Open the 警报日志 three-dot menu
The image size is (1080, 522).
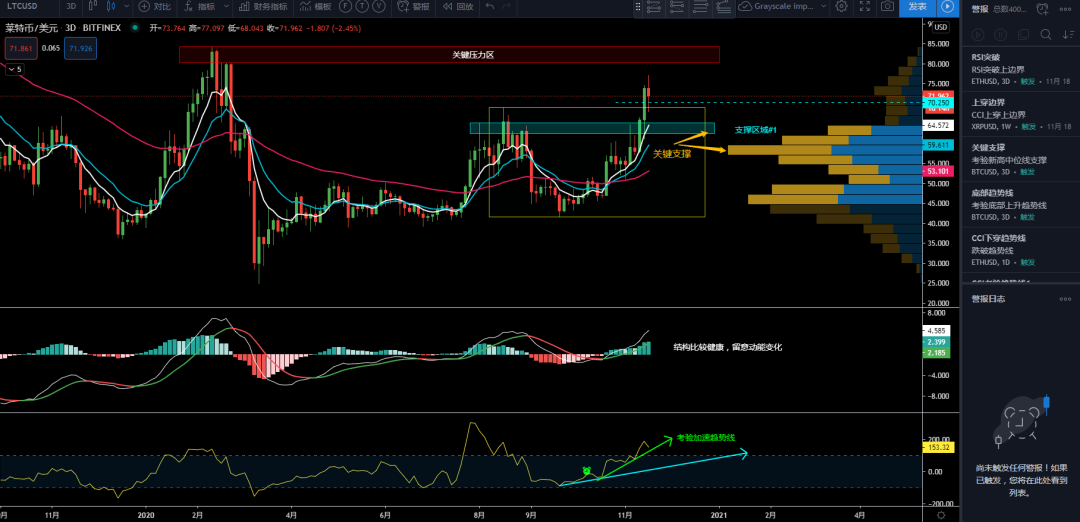point(1066,299)
